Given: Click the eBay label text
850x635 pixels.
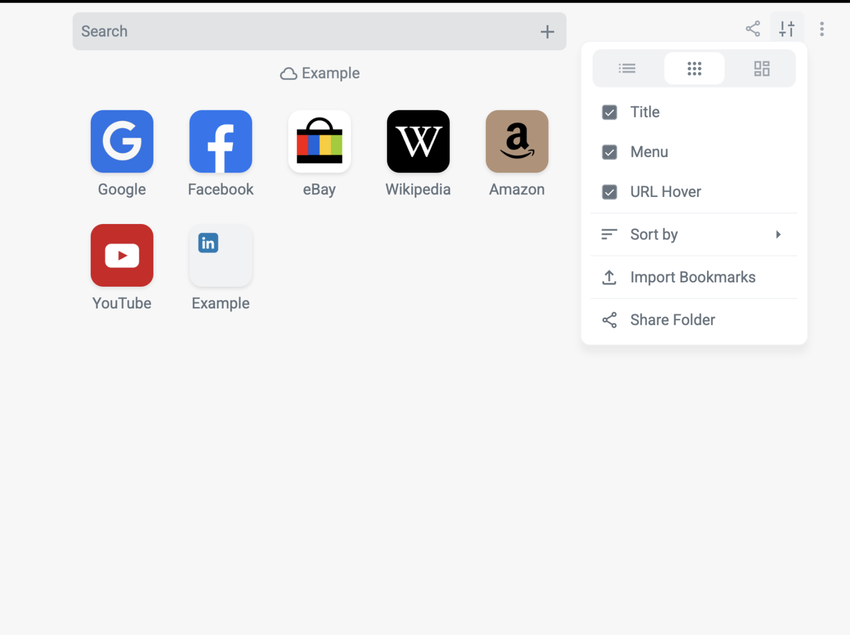Looking at the screenshot, I should click(x=319, y=189).
